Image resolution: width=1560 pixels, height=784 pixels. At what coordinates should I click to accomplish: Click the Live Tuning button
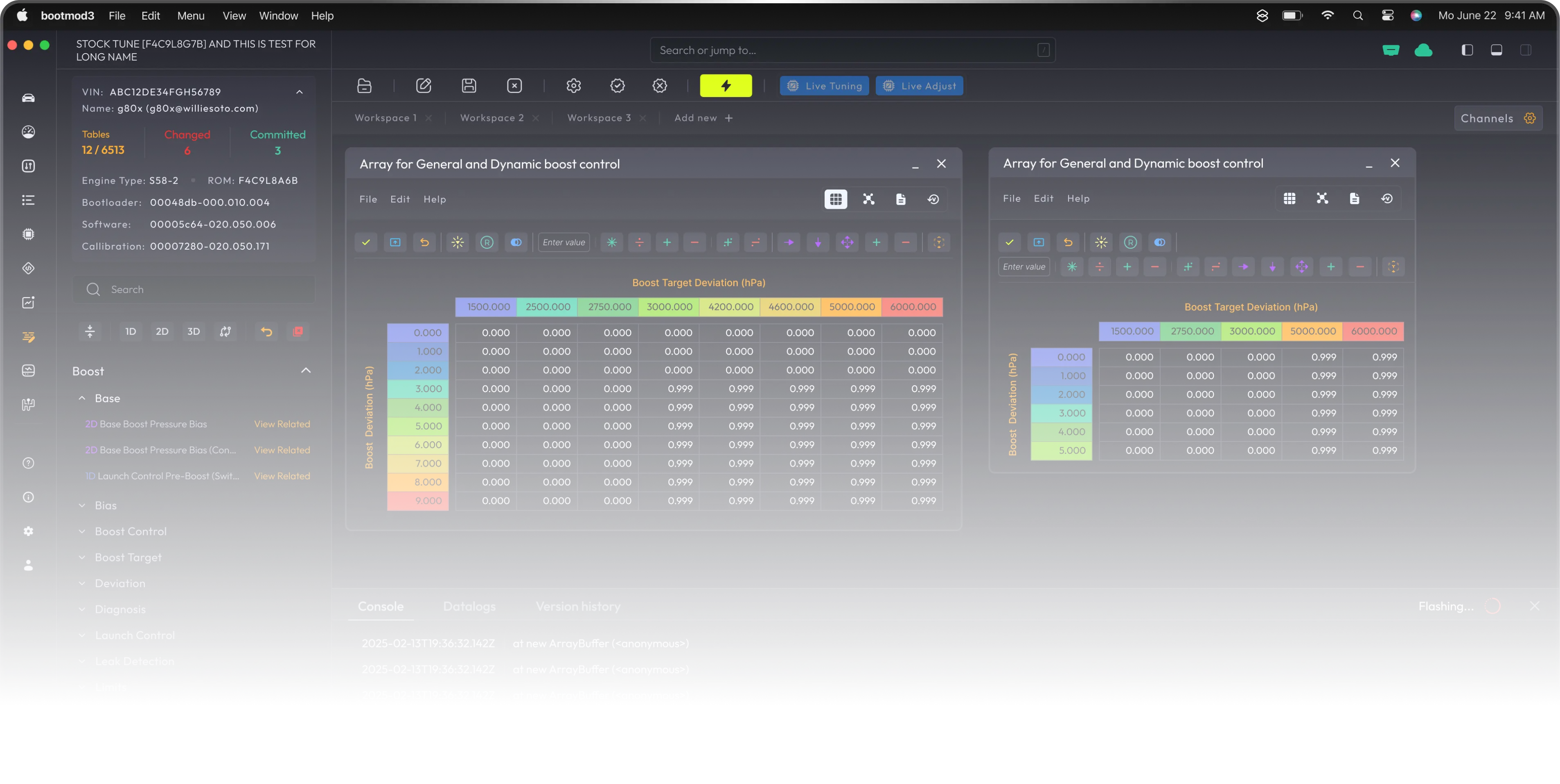tap(824, 86)
